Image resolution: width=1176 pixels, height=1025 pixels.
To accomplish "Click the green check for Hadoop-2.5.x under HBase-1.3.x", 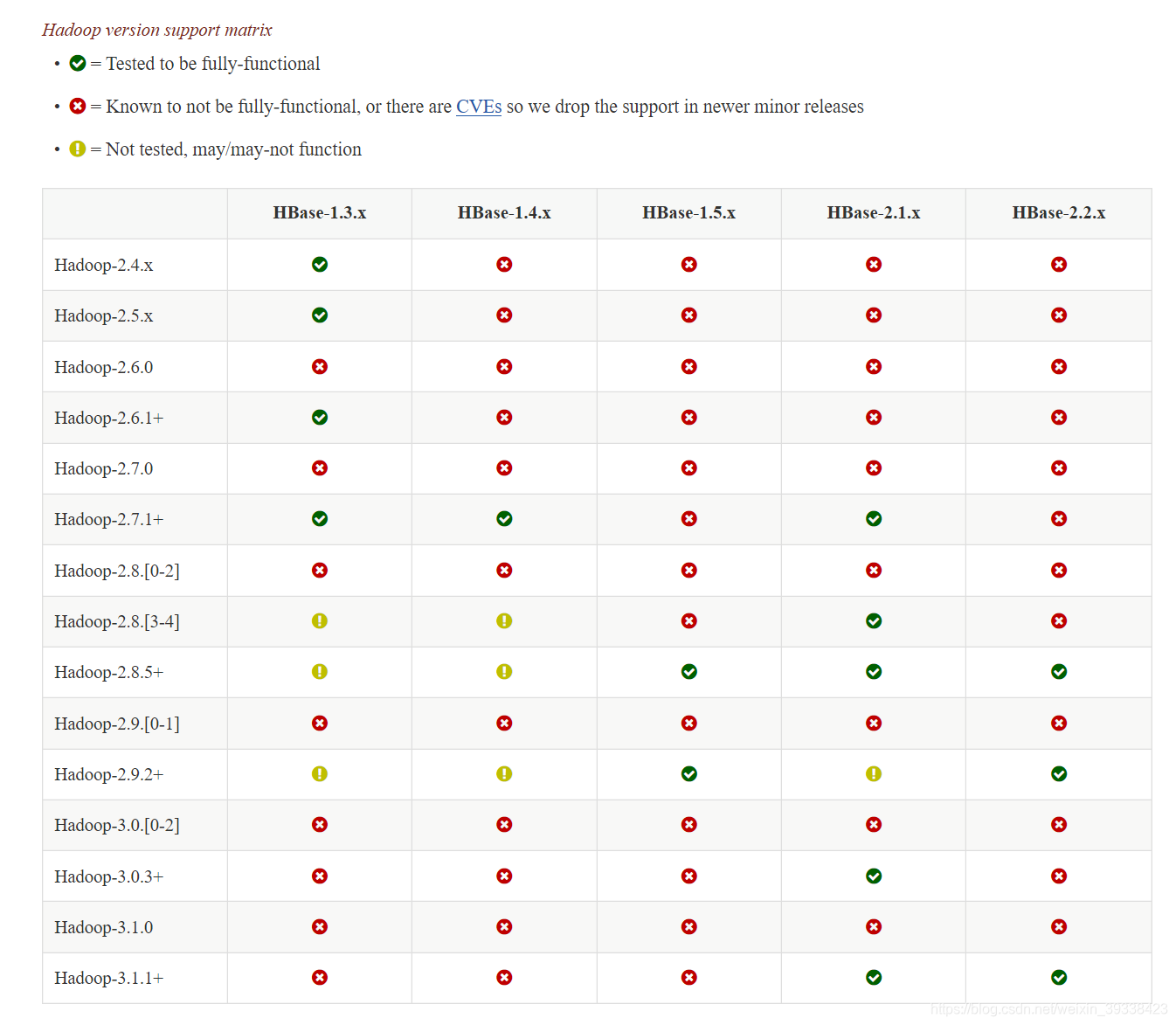I will 320,315.
